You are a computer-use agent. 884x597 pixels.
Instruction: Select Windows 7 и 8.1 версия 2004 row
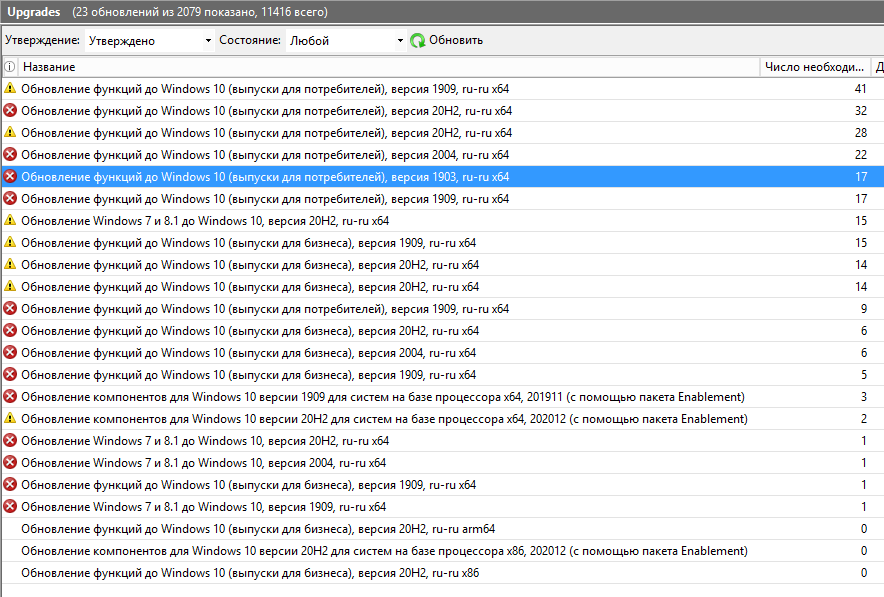(x=442, y=463)
